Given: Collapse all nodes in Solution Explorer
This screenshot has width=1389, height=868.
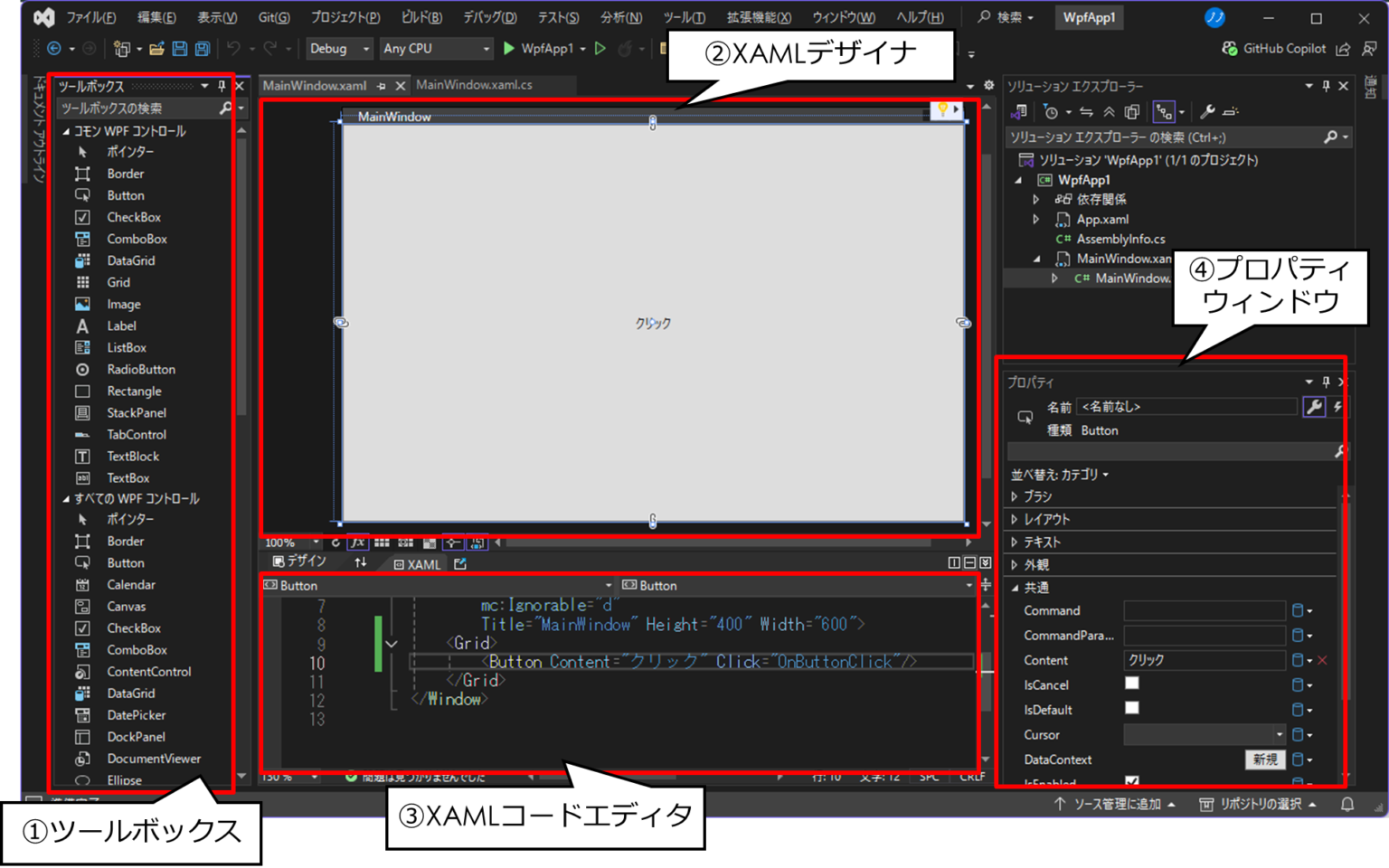Looking at the screenshot, I should [1110, 111].
